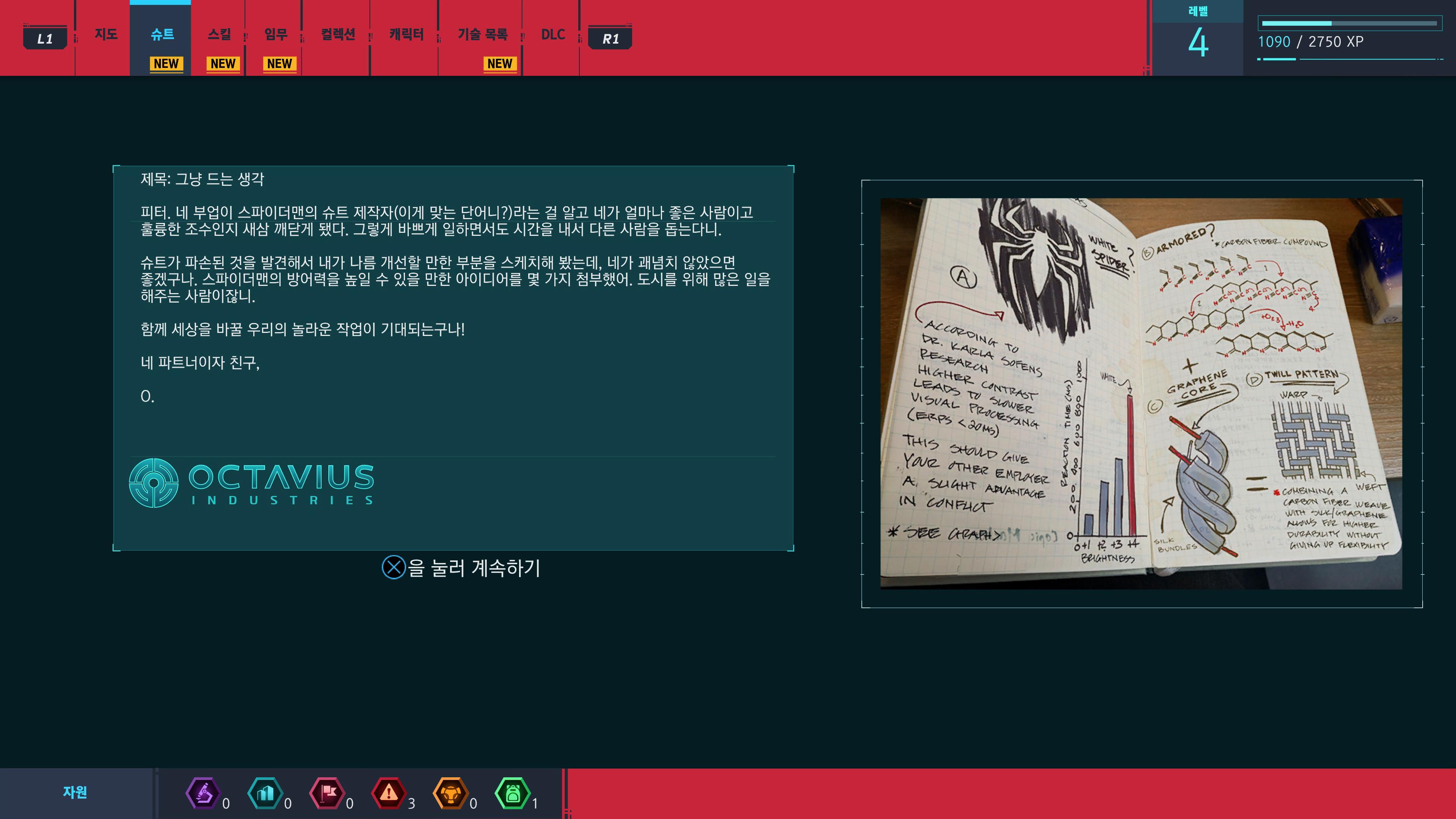
Task: Select the pink base token flag icon
Action: (x=327, y=794)
